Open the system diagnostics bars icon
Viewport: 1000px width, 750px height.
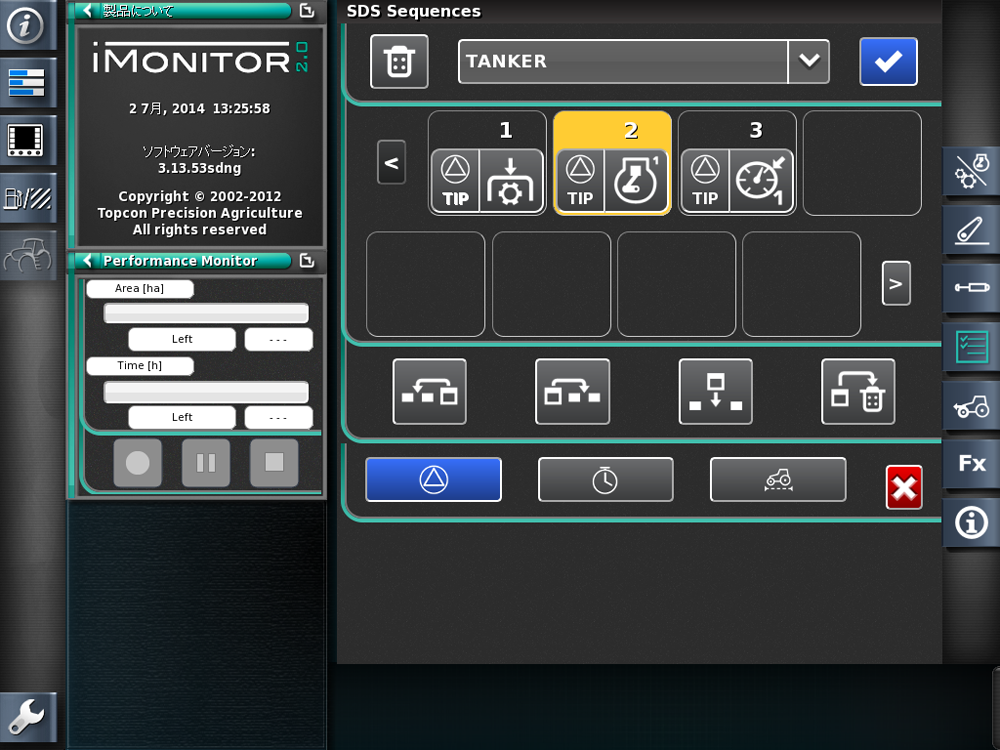point(26,82)
